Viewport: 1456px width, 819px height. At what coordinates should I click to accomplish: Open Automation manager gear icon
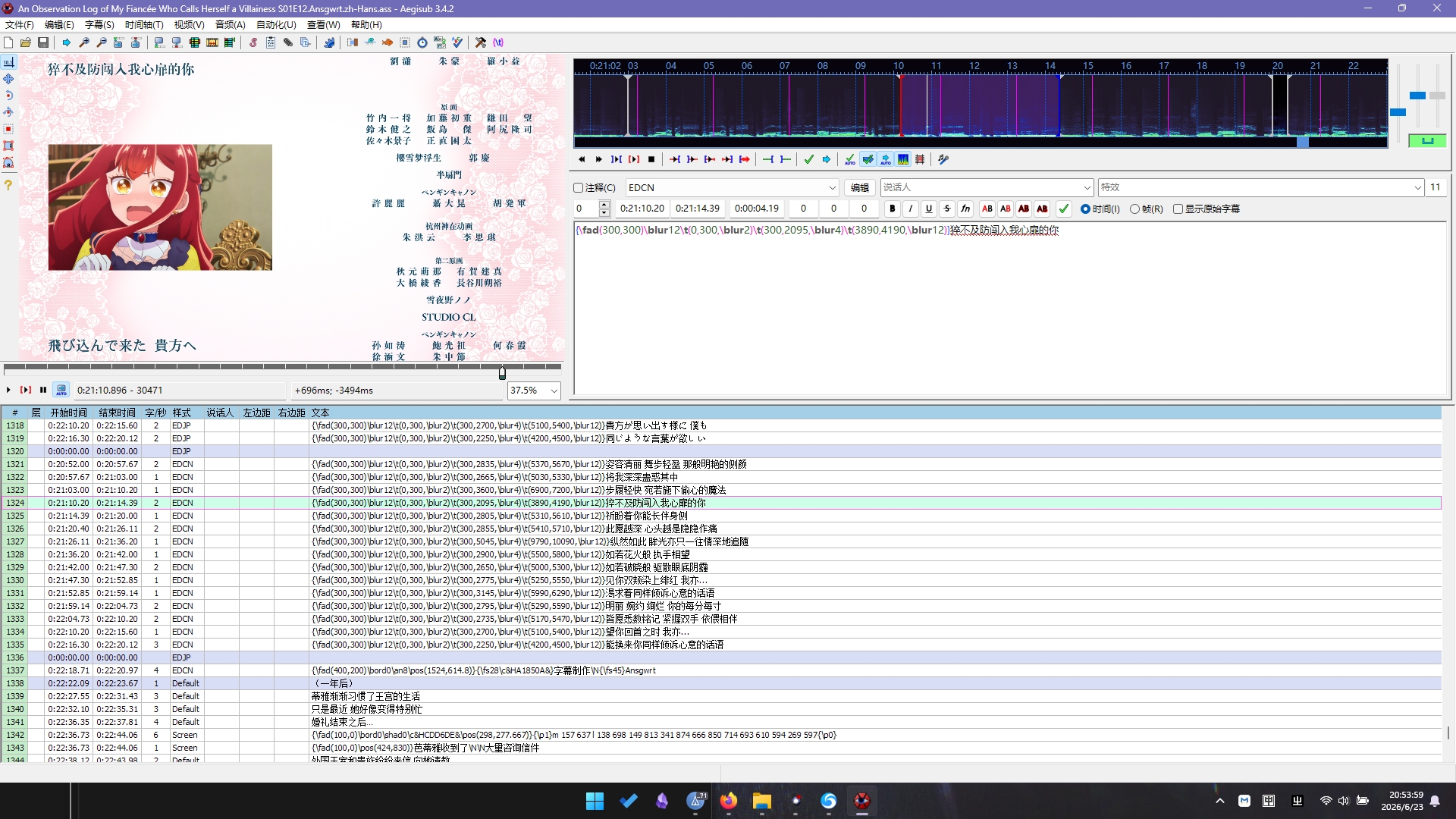329,42
